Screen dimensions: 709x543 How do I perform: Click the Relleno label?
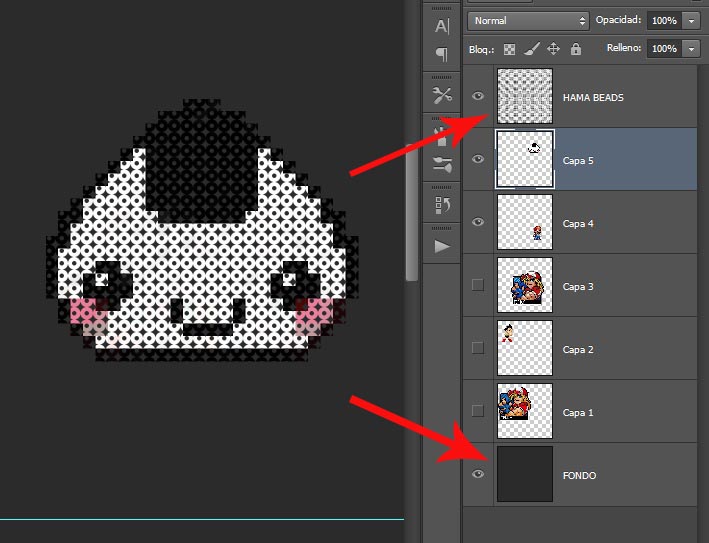[x=624, y=48]
